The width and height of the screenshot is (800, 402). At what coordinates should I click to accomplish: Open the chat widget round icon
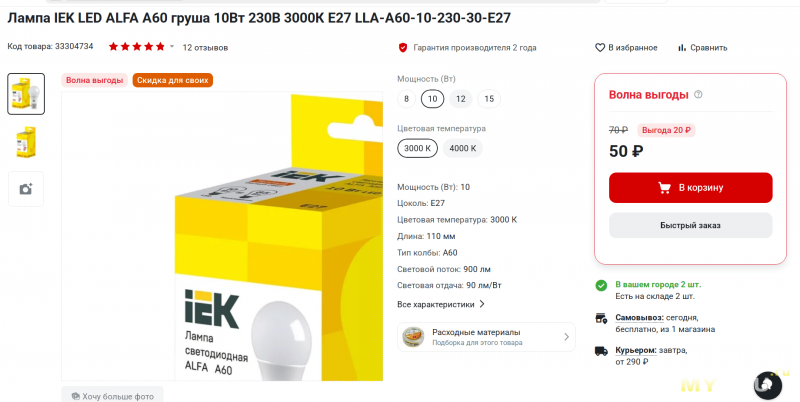pyautogui.click(x=767, y=385)
